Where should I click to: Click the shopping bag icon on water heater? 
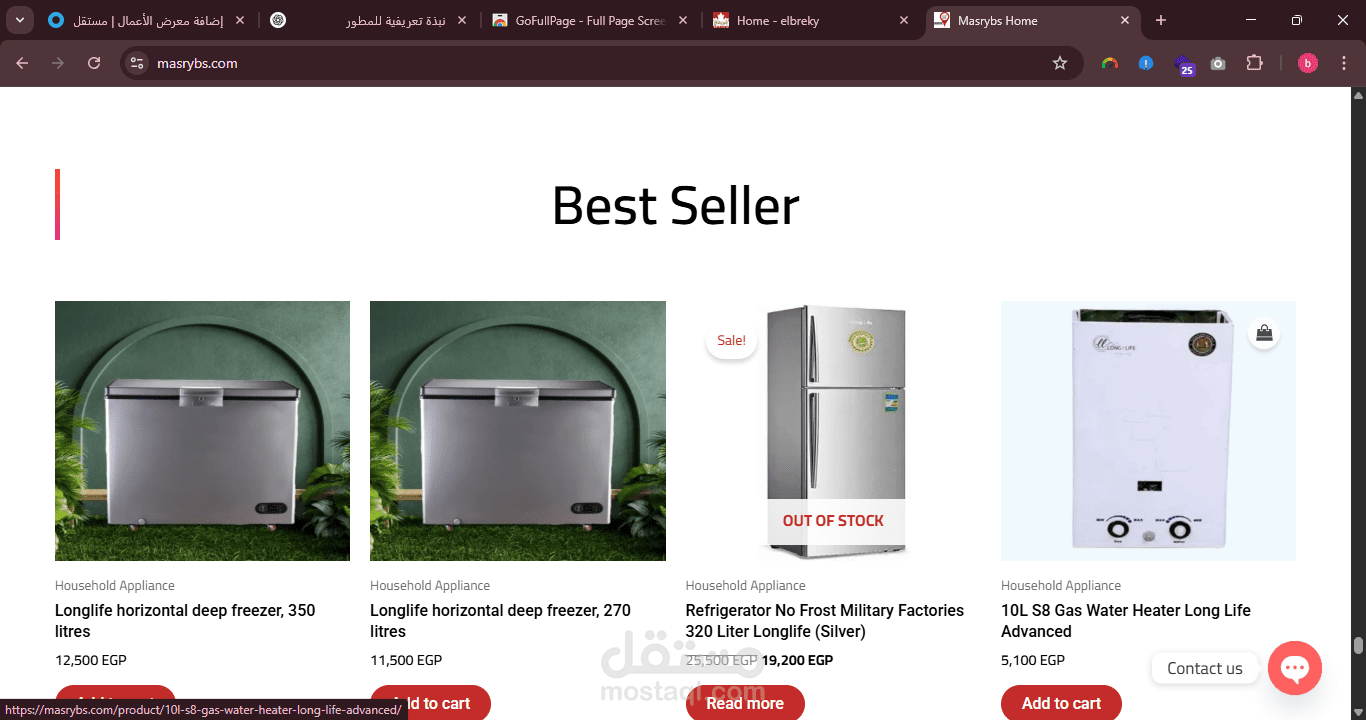[x=1264, y=333]
